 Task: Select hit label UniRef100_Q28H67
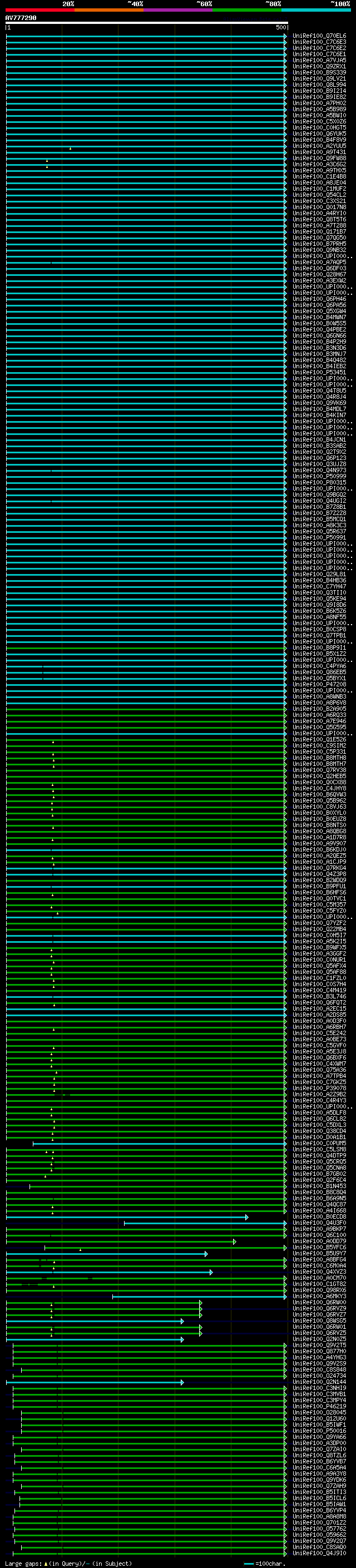click(319, 275)
